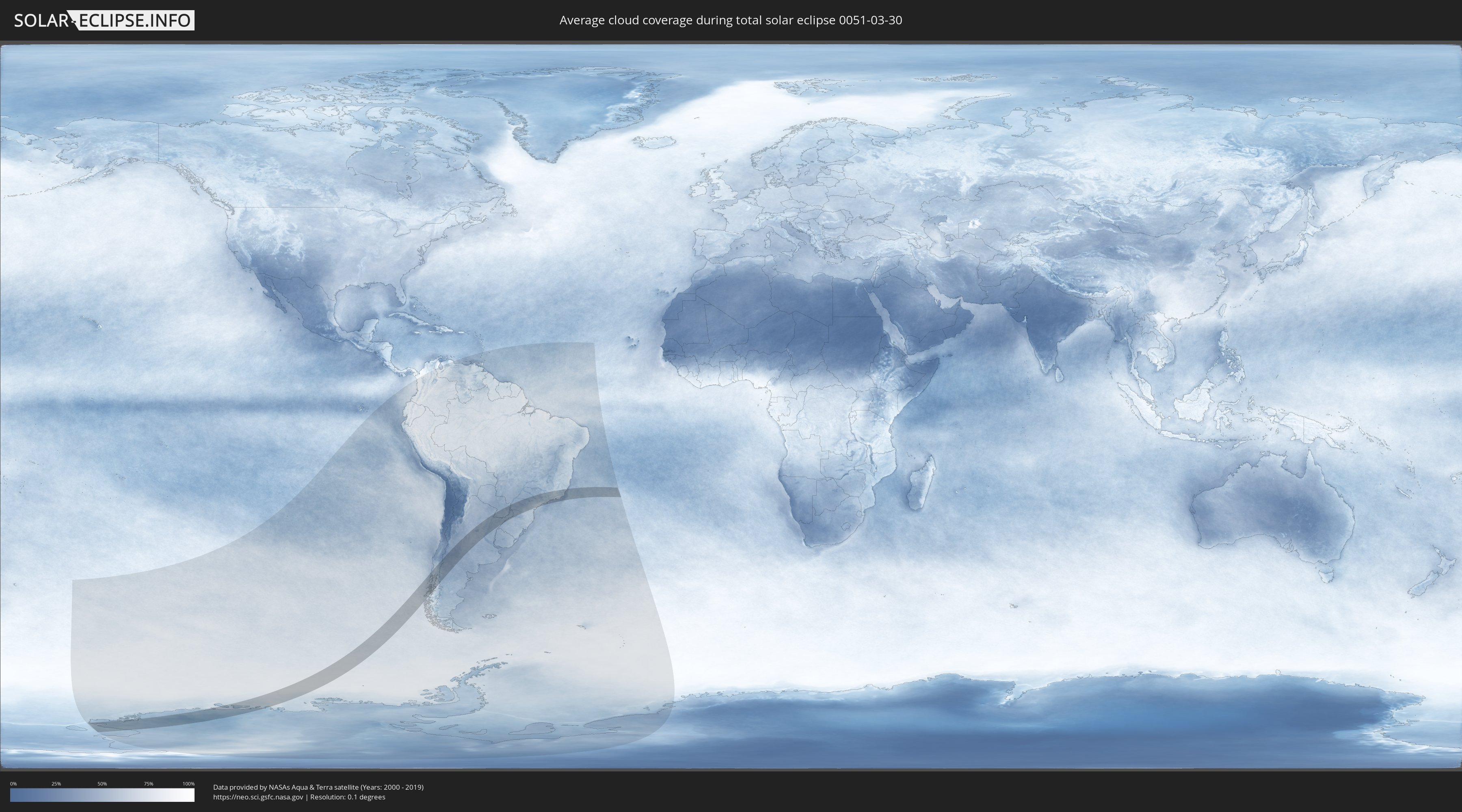Click the '100%' legend label

pos(188,784)
